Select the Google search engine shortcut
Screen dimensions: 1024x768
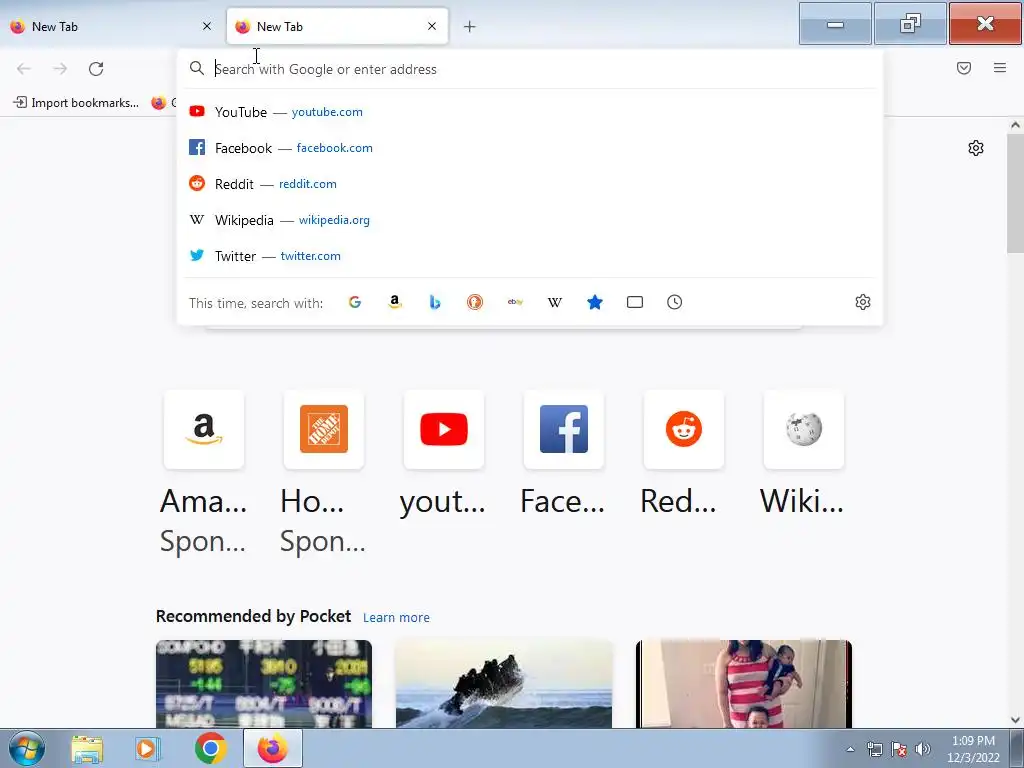(x=355, y=302)
